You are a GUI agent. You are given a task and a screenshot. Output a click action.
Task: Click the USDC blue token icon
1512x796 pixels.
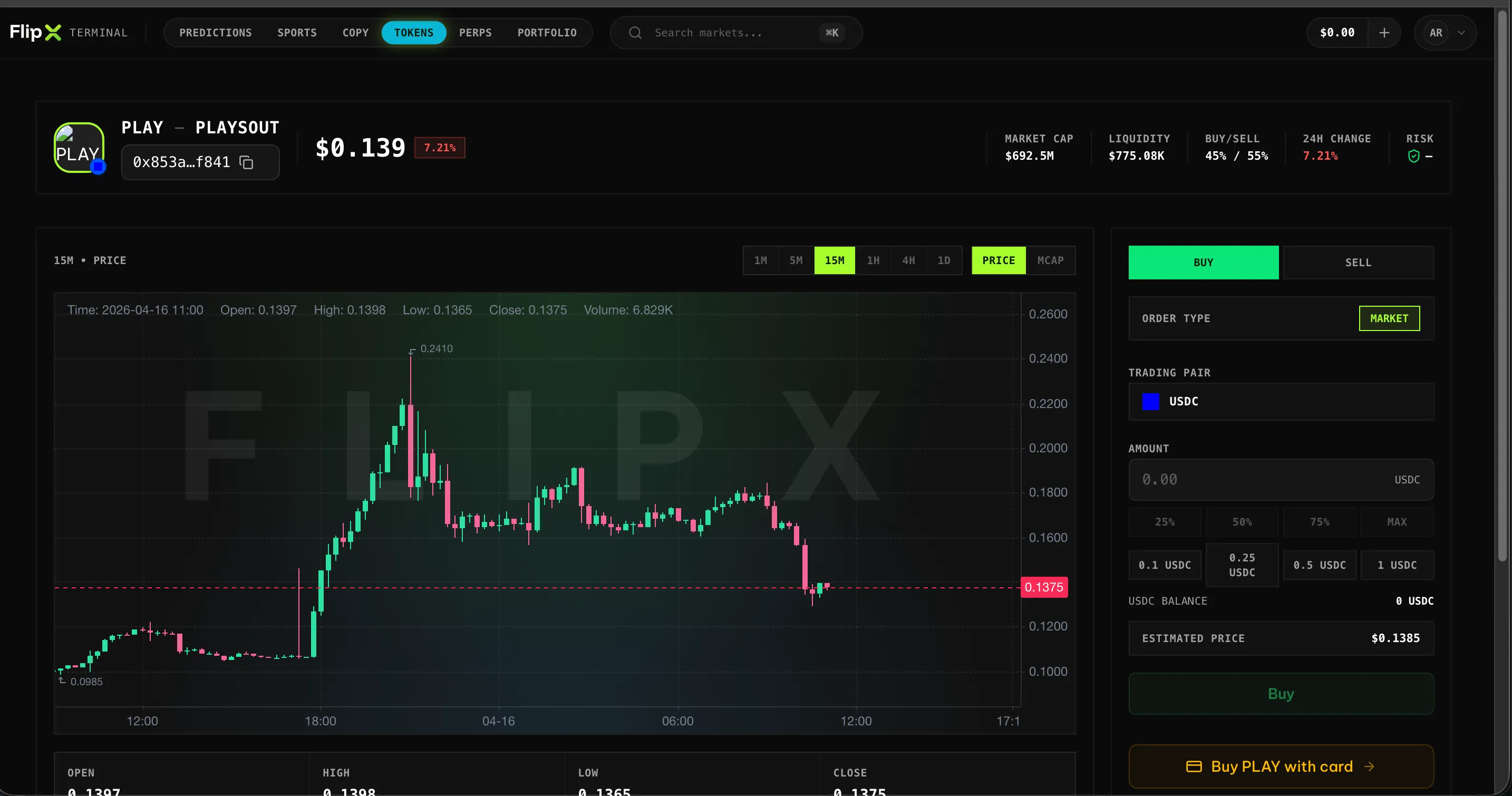point(1150,402)
